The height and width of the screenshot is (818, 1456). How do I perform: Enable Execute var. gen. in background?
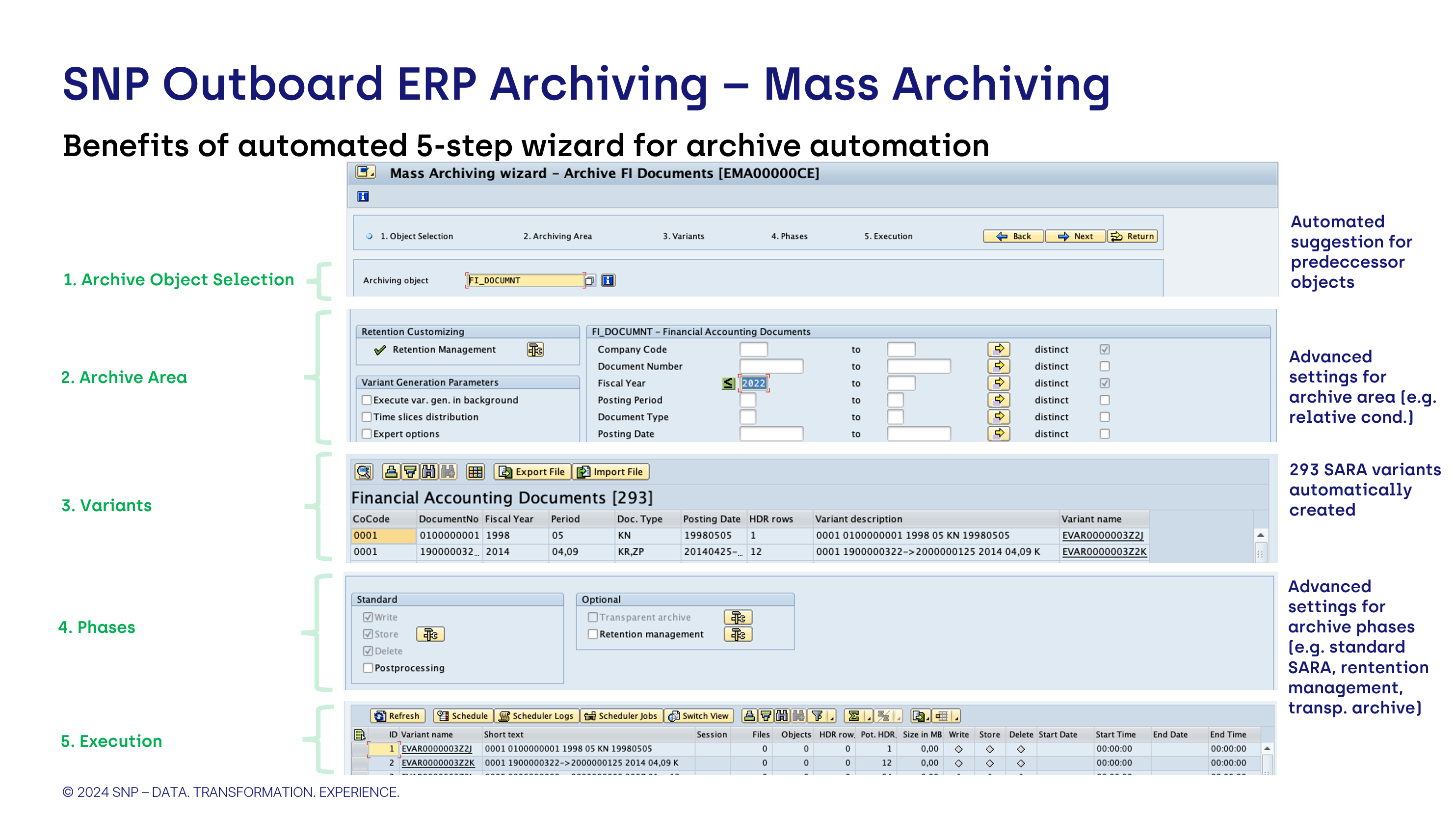(x=367, y=400)
